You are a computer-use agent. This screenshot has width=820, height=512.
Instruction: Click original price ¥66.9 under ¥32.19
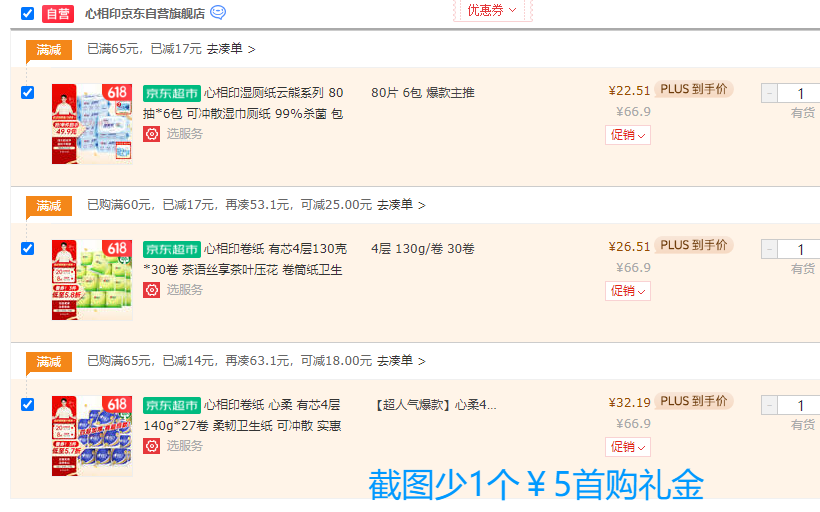[x=633, y=424]
